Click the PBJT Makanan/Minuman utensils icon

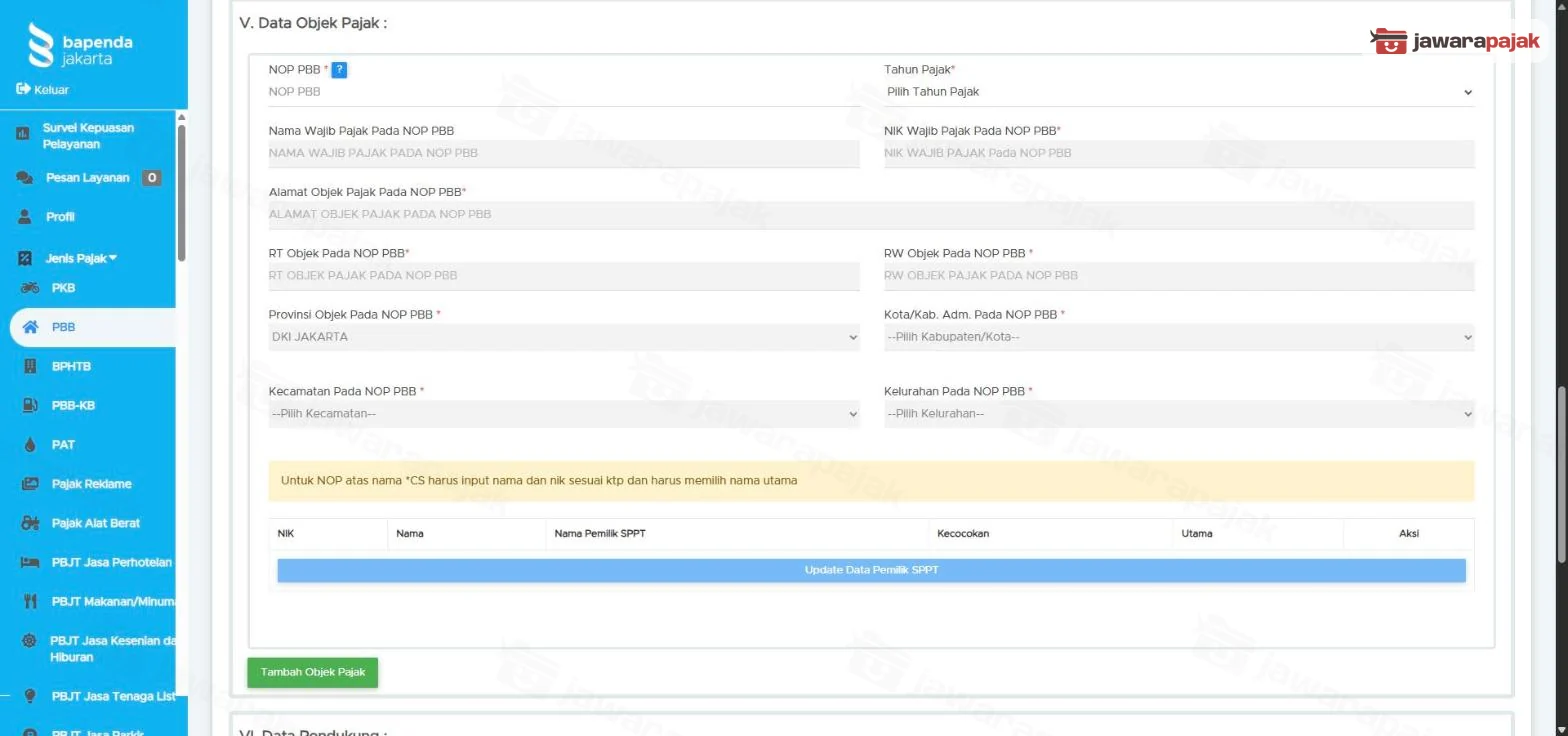coord(30,601)
